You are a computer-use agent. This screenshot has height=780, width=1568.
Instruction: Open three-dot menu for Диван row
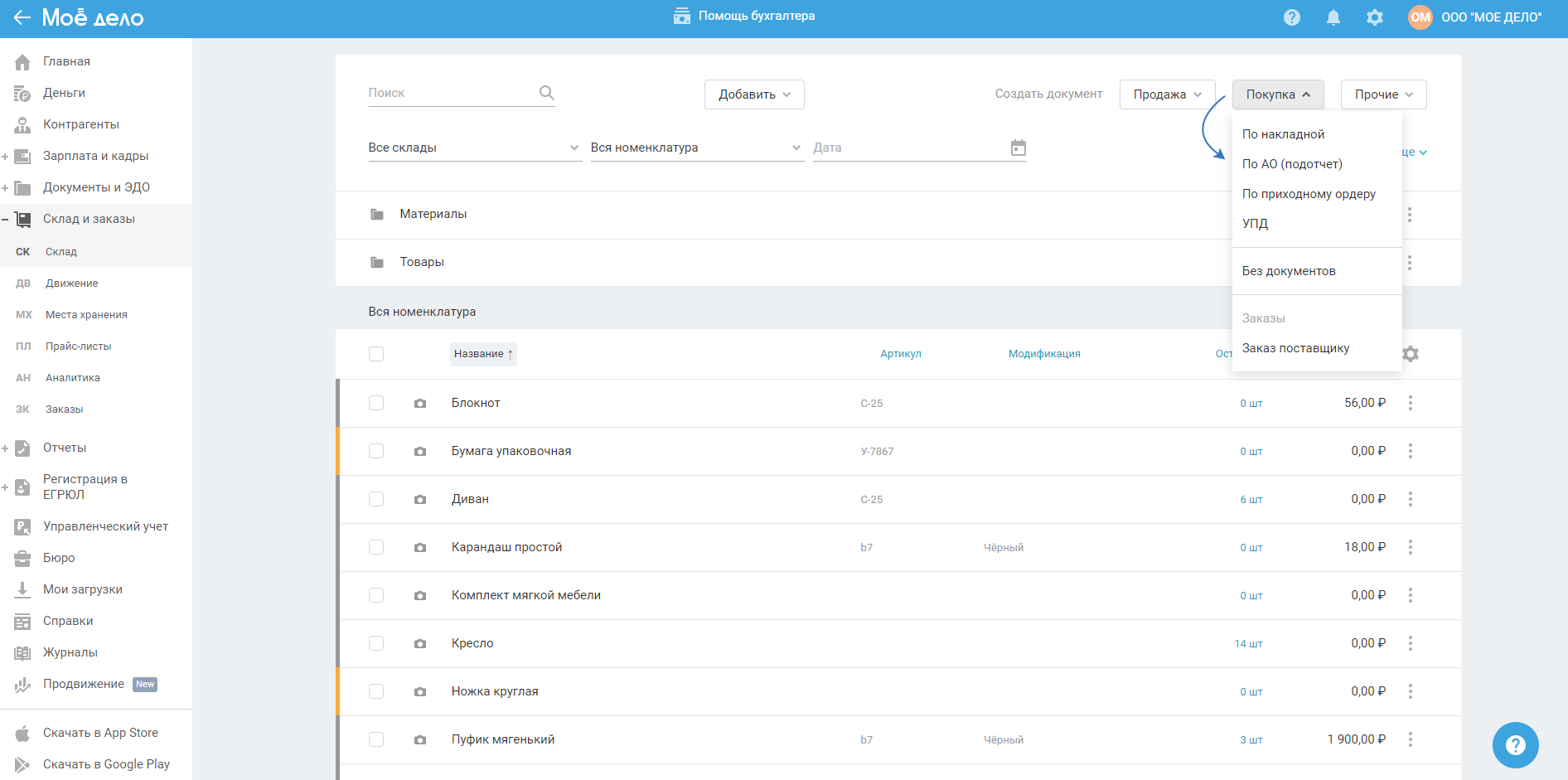pos(1410,499)
